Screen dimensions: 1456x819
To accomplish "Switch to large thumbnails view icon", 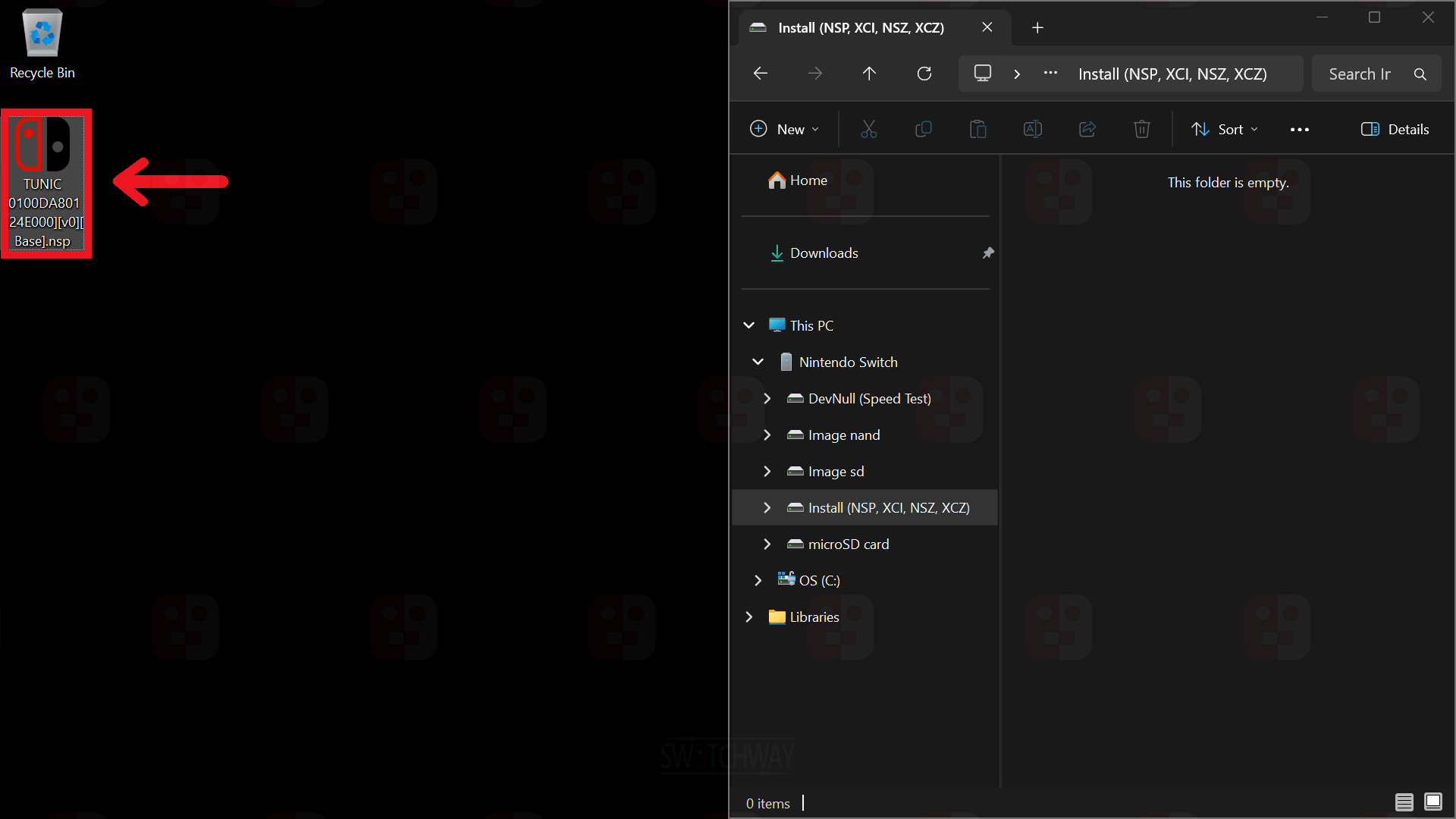I will click(1432, 802).
